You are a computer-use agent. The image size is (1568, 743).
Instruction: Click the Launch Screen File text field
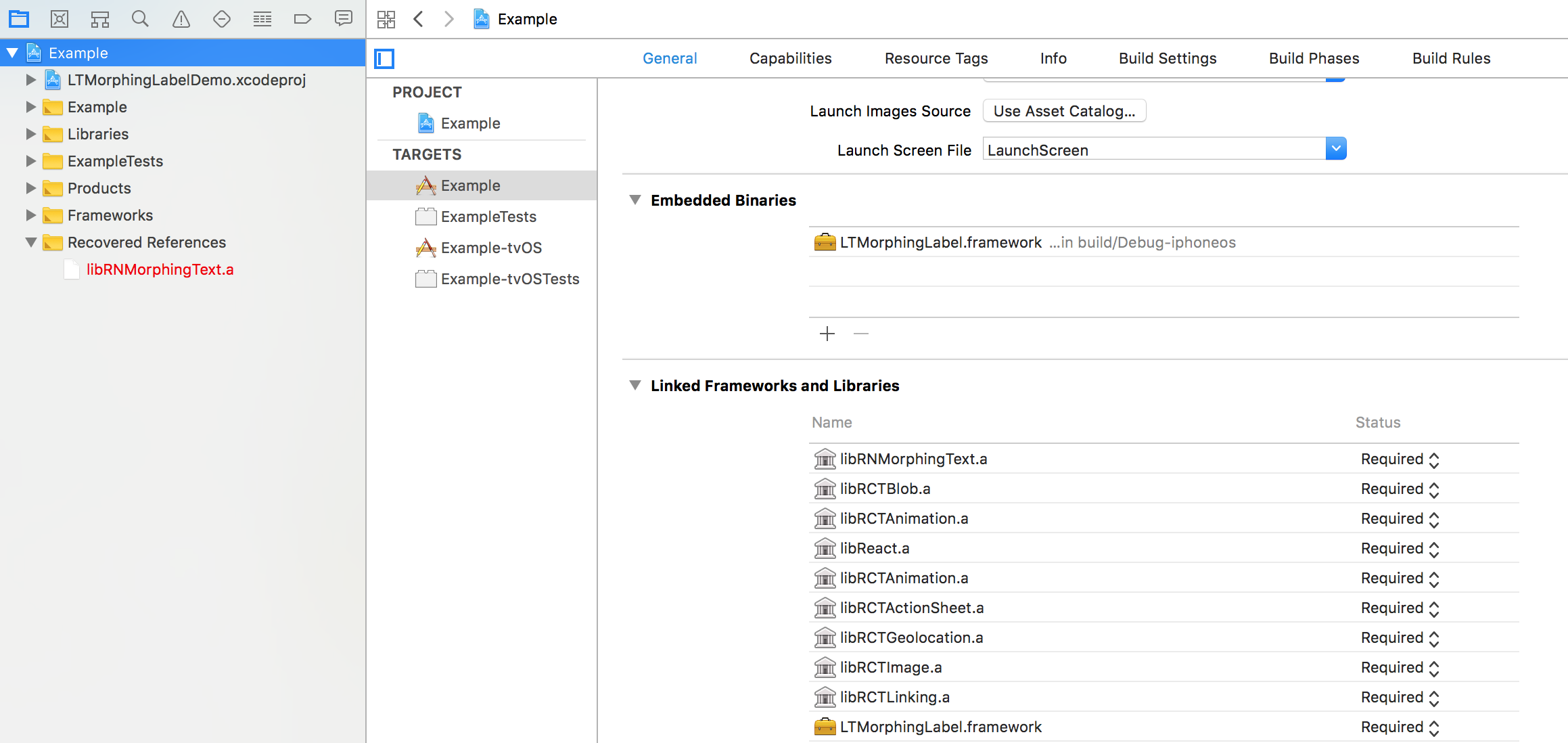[x=1154, y=150]
